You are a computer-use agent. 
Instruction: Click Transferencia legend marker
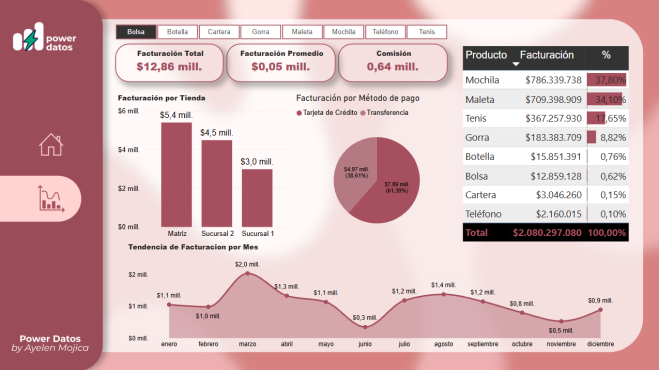(363, 113)
